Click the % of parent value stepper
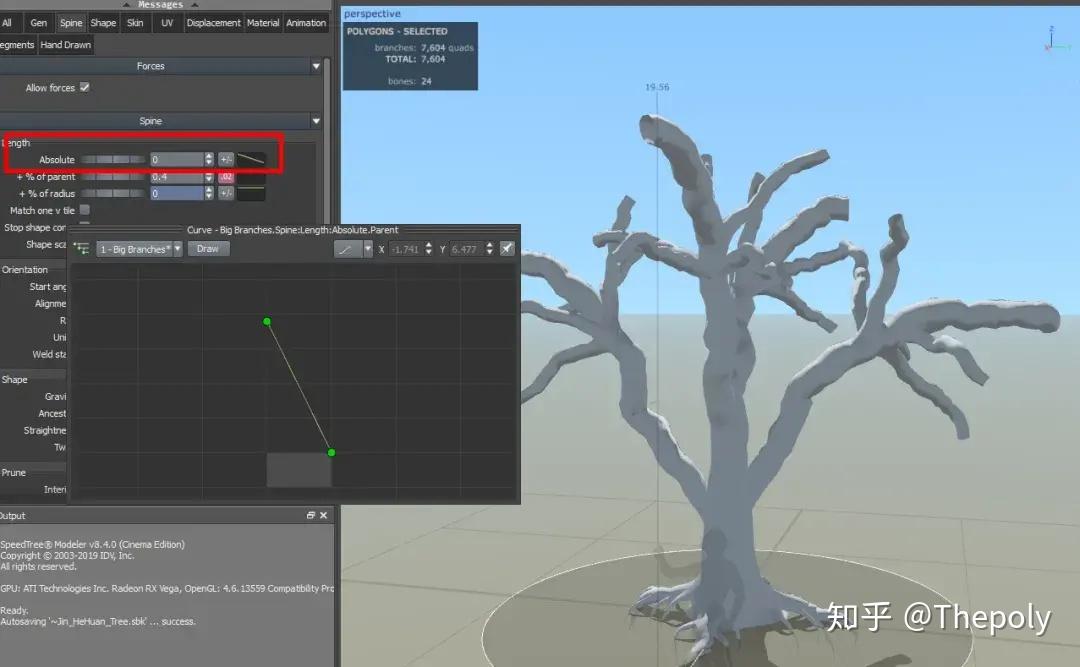This screenshot has height=667, width=1080. 209,177
